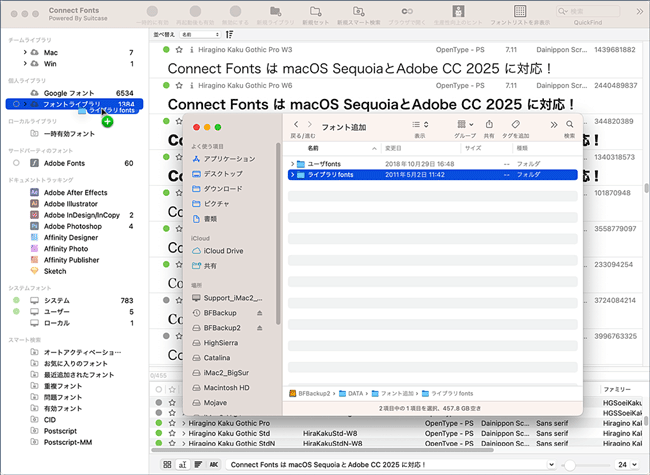Click the 新規セット folder icon

tap(316, 11)
